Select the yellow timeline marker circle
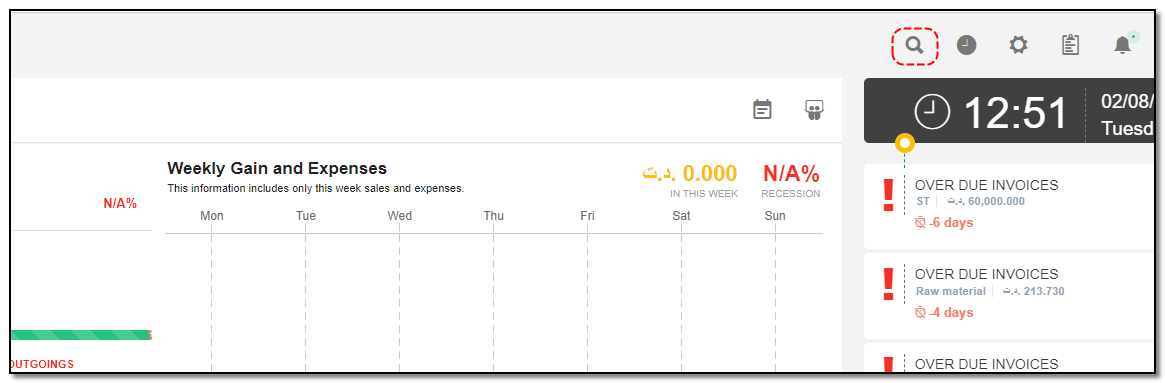Screen dimensions: 1165x383 point(904,143)
